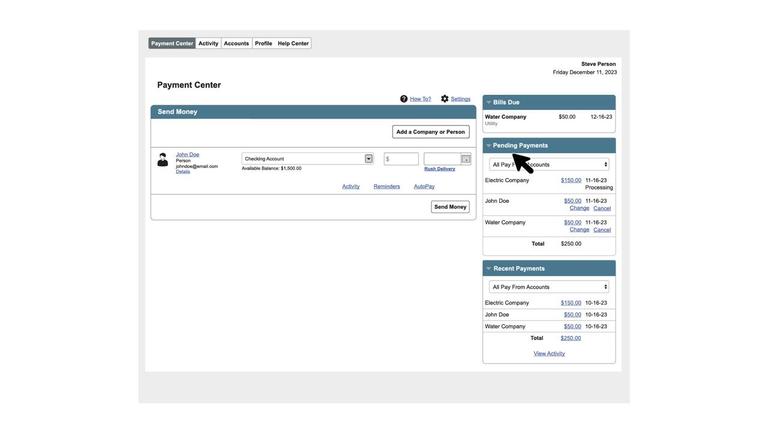
Task: Open the Profile tab
Action: click(x=264, y=43)
